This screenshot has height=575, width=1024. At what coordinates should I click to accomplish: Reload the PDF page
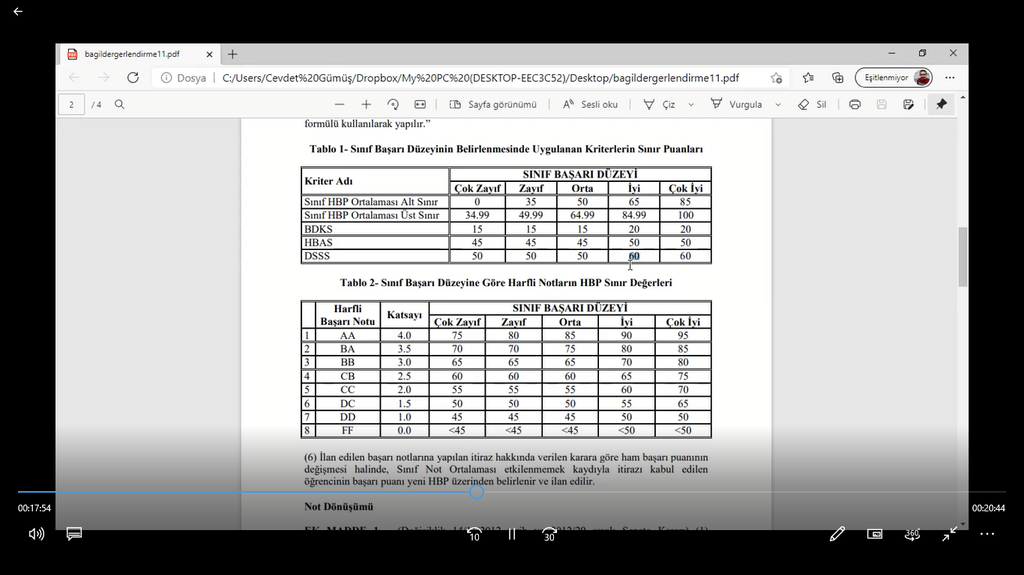pos(133,78)
